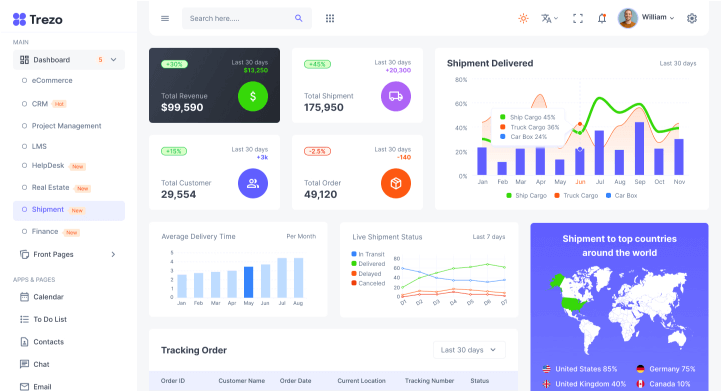
Task: Click the purple truck Total Shipment icon
Action: coord(396,97)
